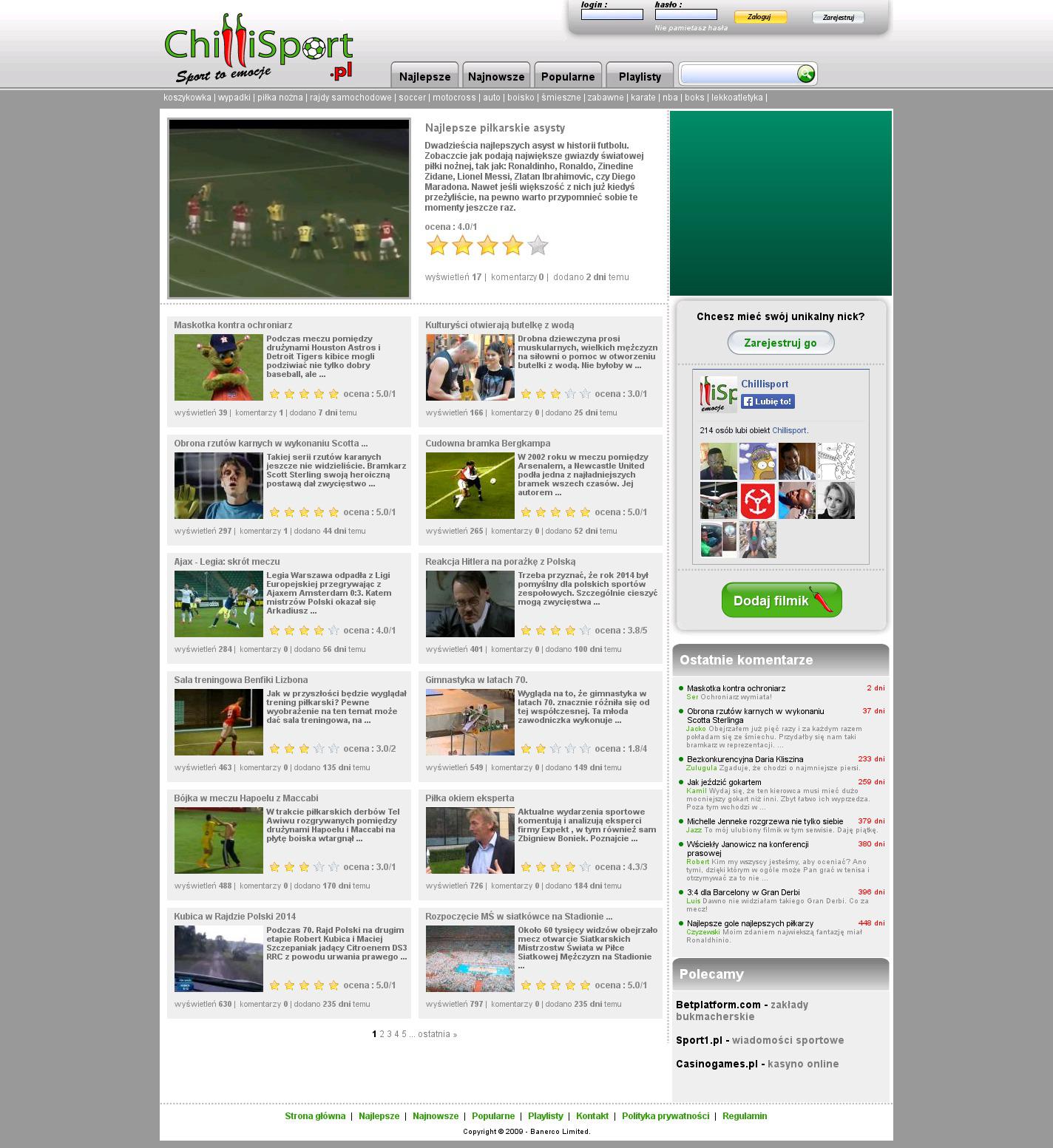
Task: Go to page 2 of results
Action: (382, 1034)
